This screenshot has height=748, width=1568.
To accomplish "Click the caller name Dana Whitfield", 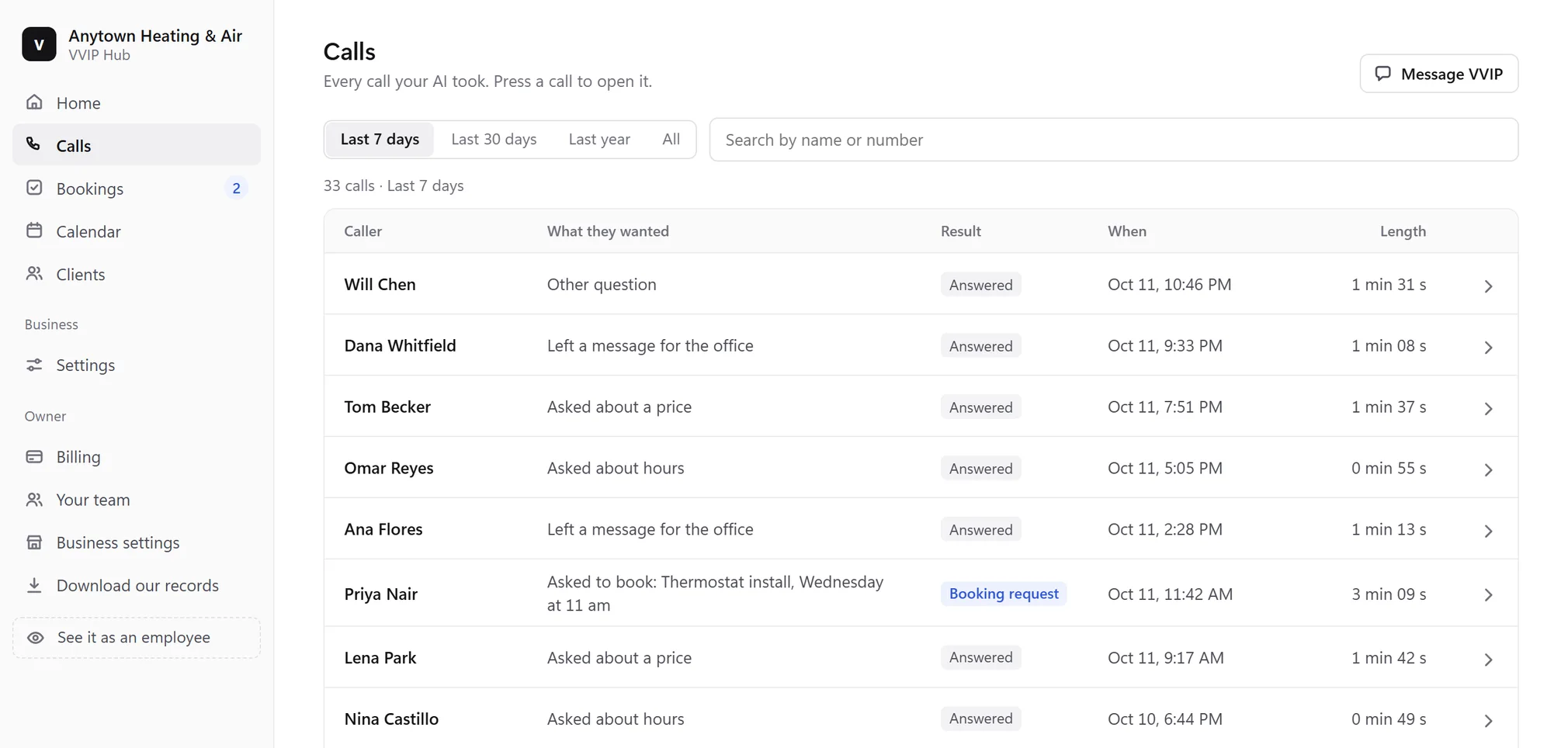I will pyautogui.click(x=400, y=346).
